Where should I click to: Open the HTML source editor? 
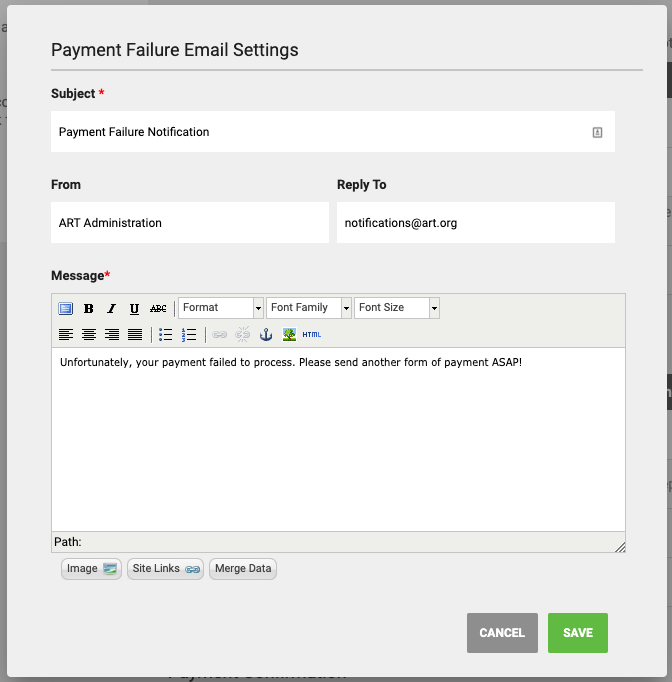coord(312,334)
